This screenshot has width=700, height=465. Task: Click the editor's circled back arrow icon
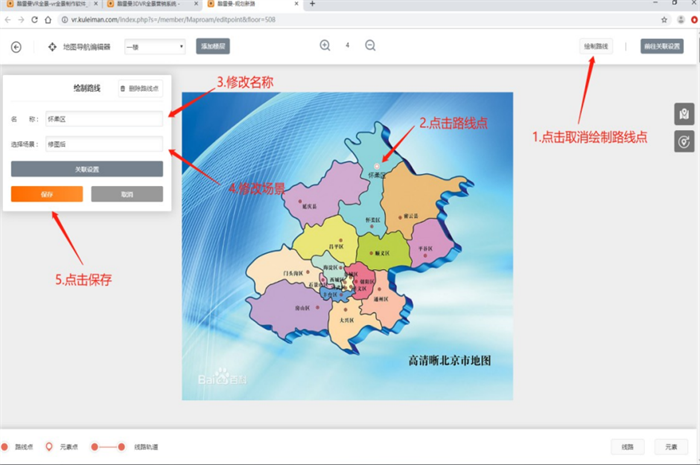16,47
